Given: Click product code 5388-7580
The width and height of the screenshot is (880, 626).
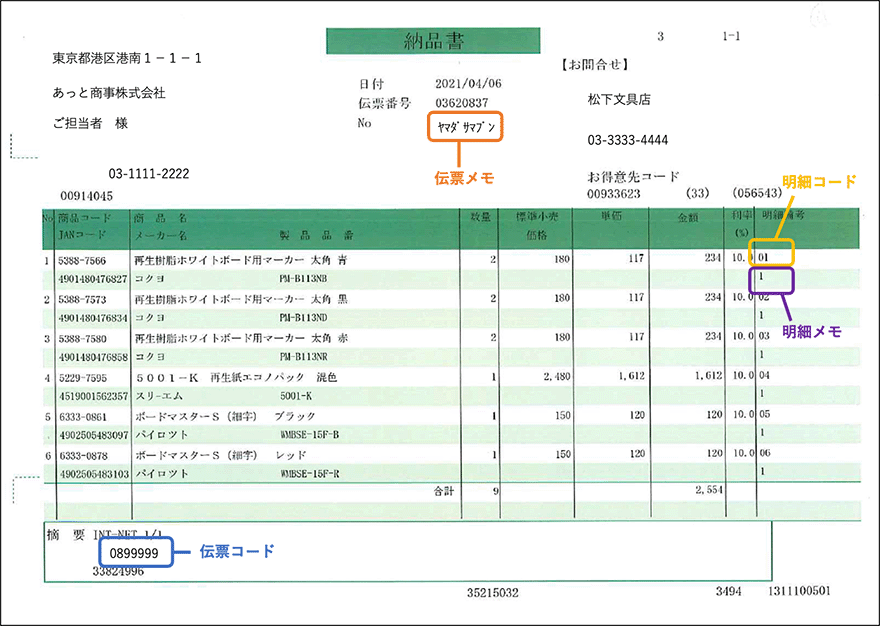Looking at the screenshot, I should (x=82, y=339).
